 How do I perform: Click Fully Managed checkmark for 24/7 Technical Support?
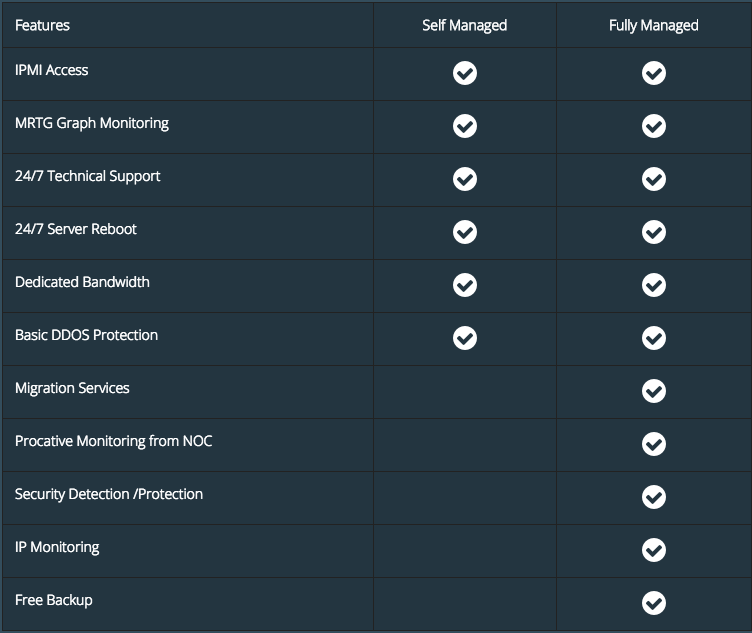click(654, 179)
